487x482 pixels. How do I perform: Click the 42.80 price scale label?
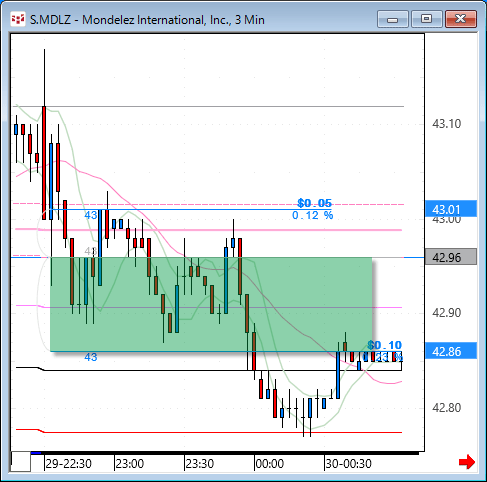[446, 408]
